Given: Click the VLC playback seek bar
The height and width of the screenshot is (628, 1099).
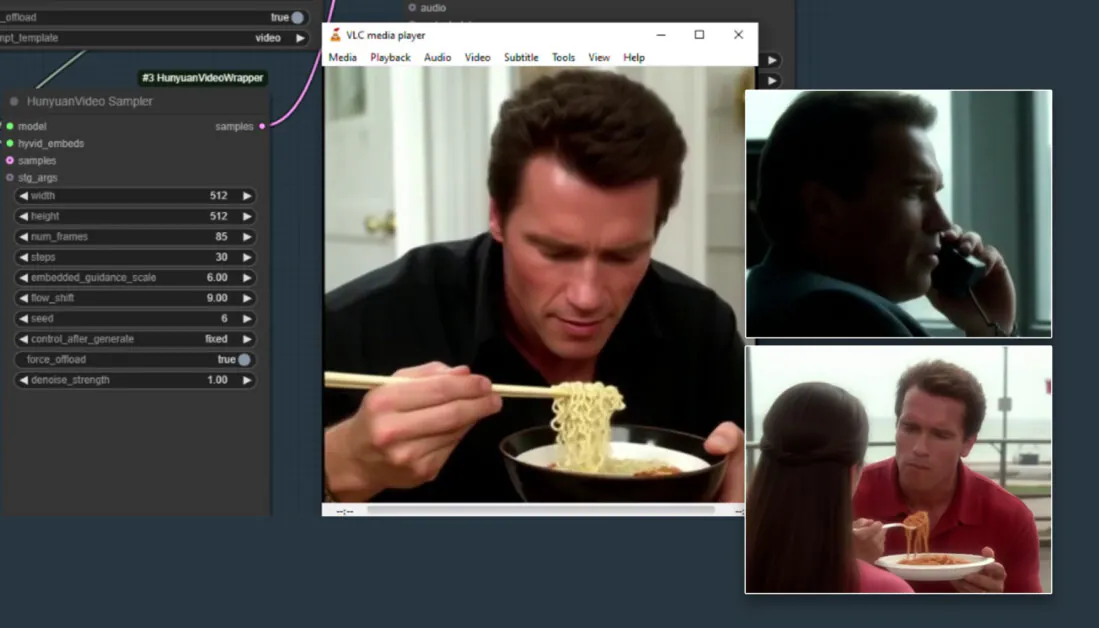Looking at the screenshot, I should (541, 511).
